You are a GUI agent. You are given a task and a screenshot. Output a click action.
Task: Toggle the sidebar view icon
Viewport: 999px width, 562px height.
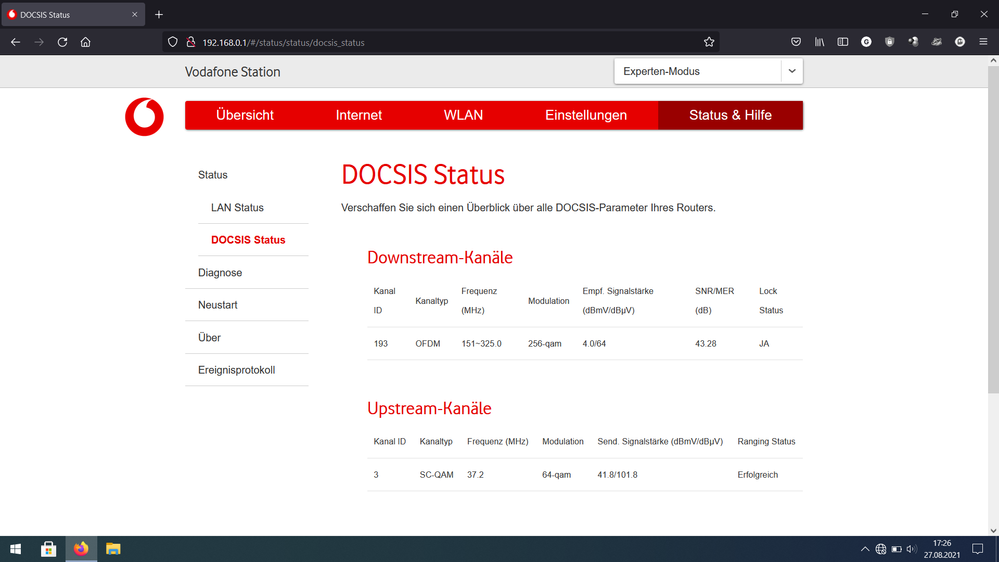click(843, 42)
